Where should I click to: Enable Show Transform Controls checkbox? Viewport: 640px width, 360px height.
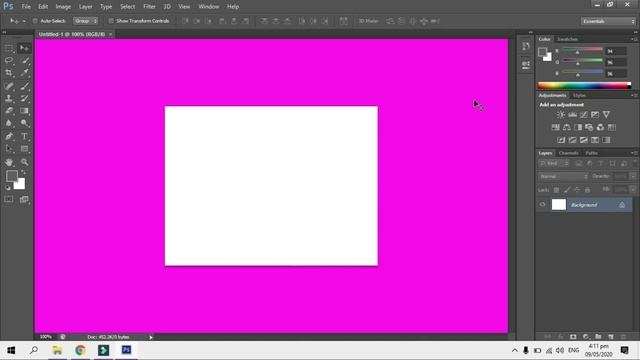[111, 21]
